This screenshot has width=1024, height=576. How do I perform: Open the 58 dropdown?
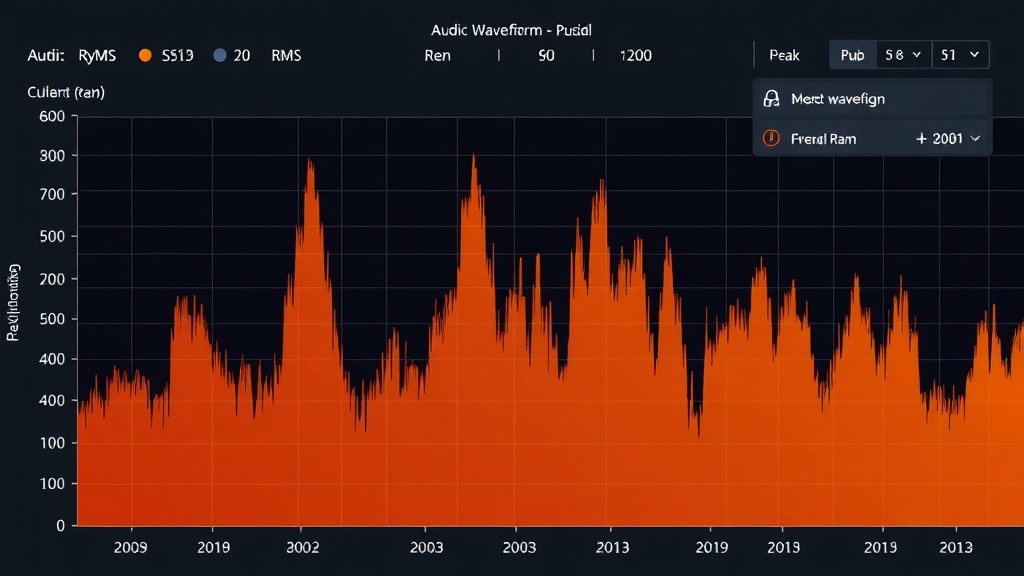[x=903, y=55]
